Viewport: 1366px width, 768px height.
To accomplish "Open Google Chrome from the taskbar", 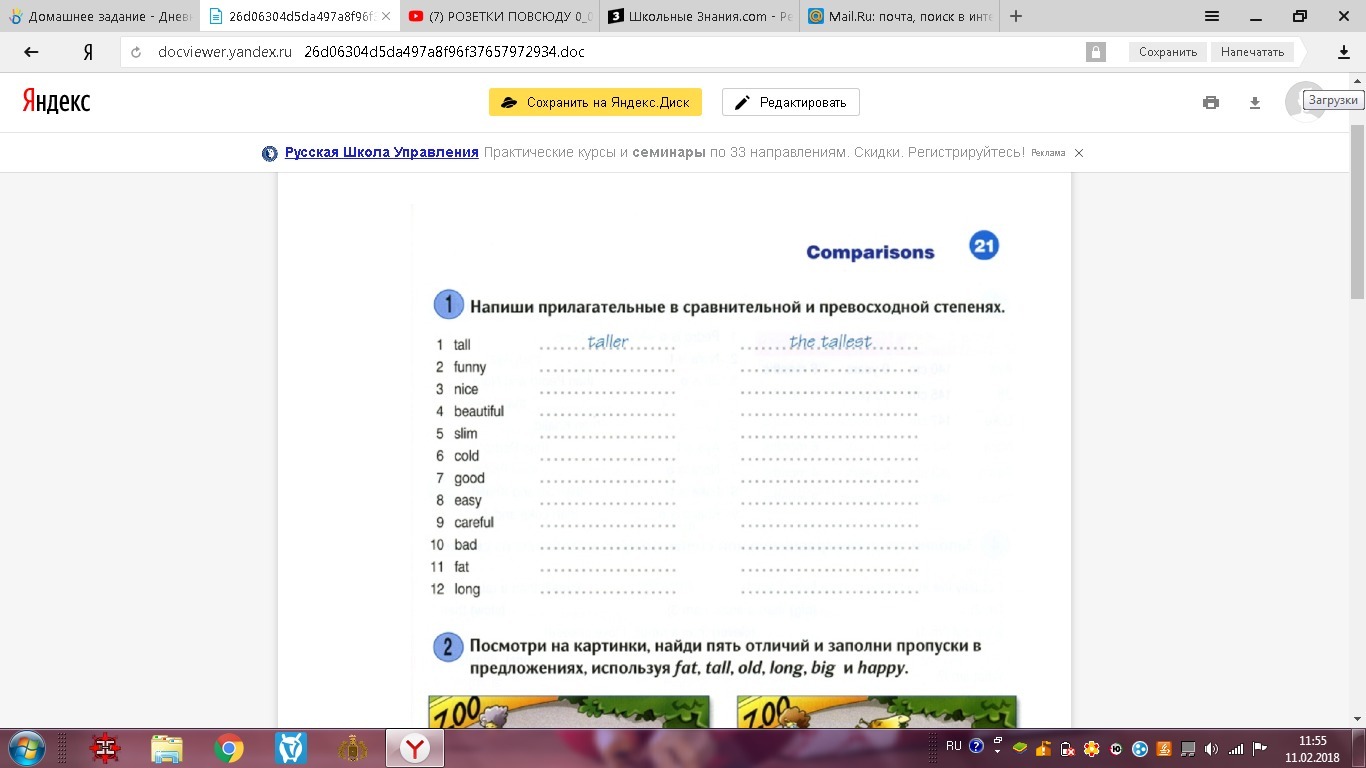I will [229, 748].
